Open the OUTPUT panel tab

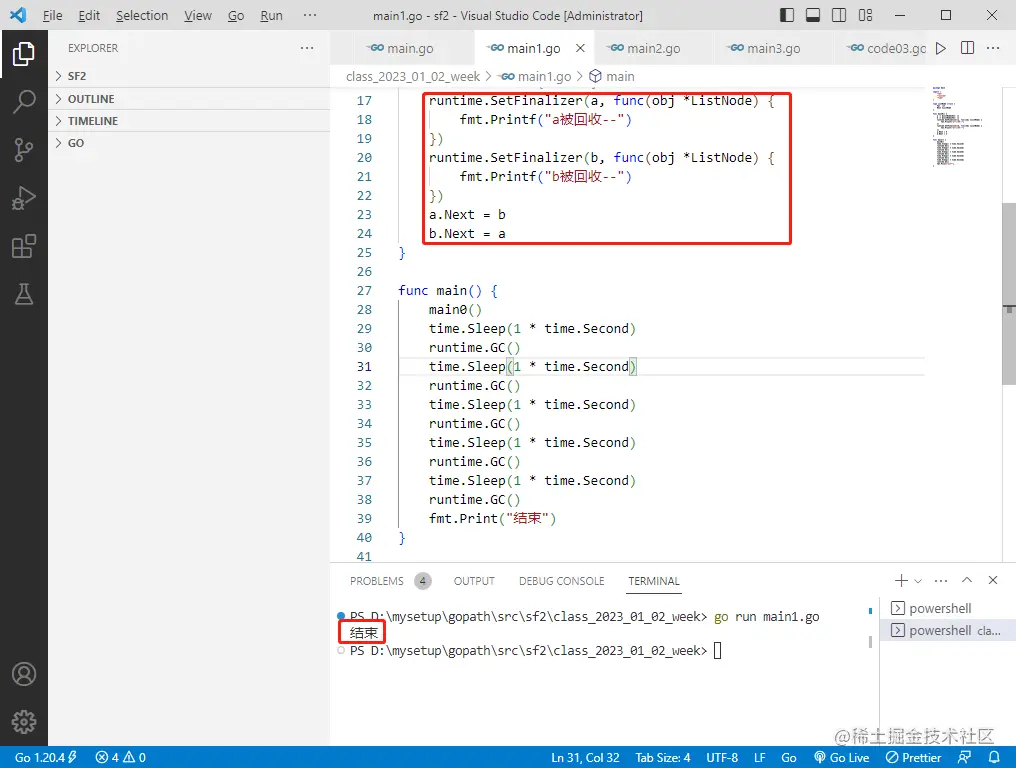click(474, 581)
